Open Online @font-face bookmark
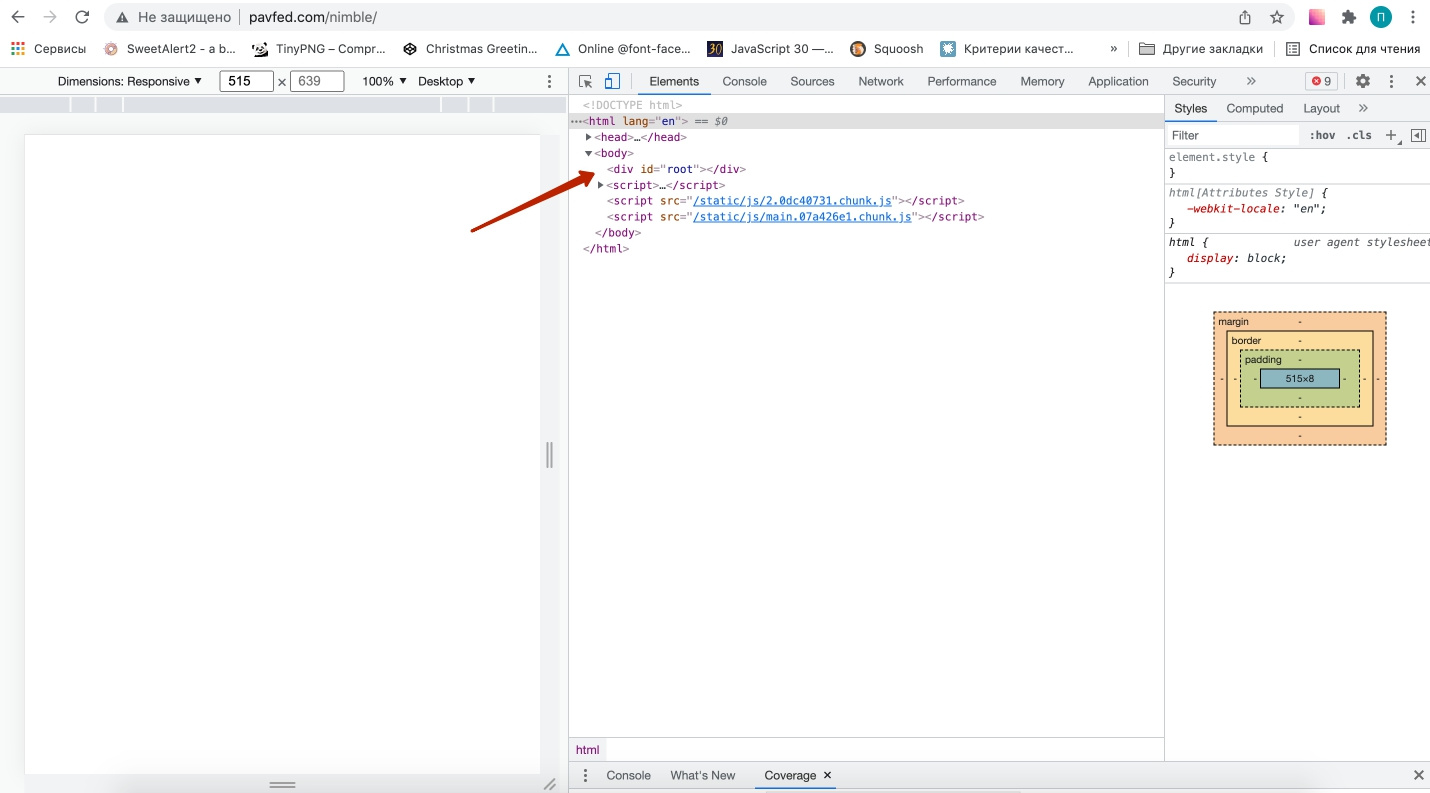 (623, 48)
